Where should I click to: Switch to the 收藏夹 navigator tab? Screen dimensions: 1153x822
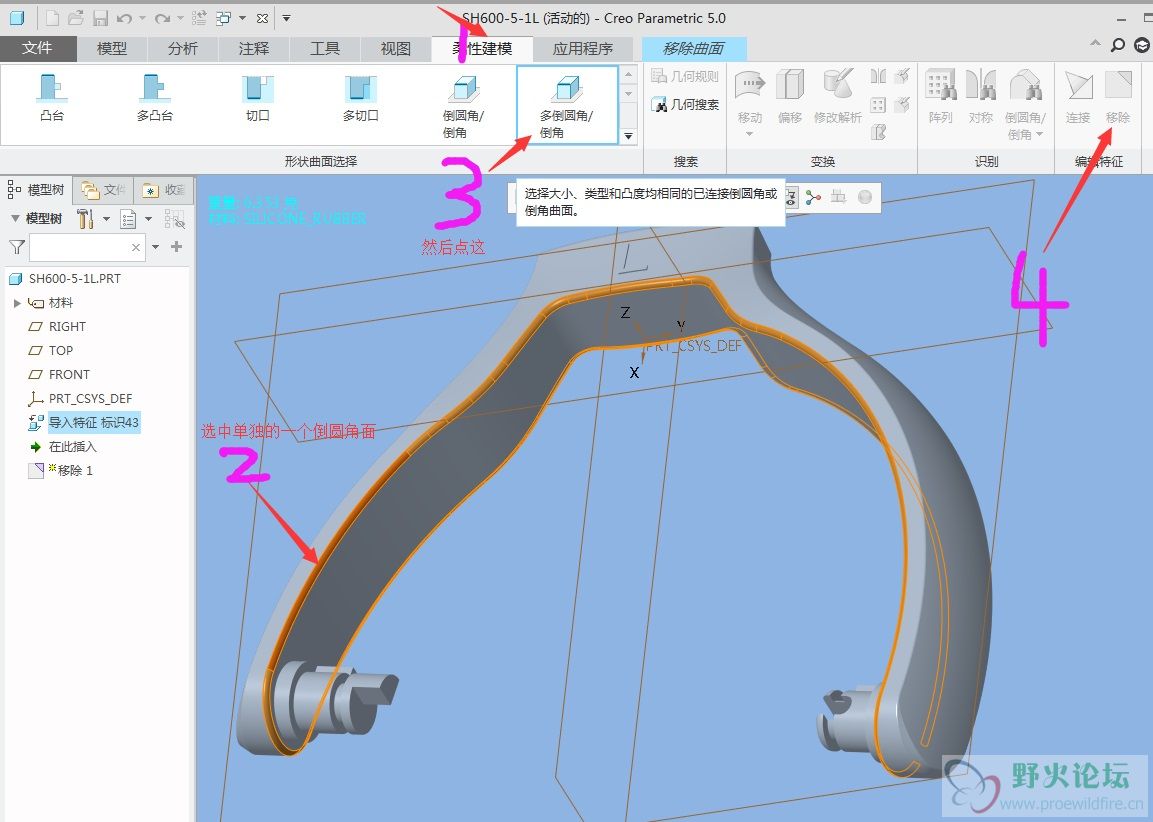pyautogui.click(x=163, y=190)
